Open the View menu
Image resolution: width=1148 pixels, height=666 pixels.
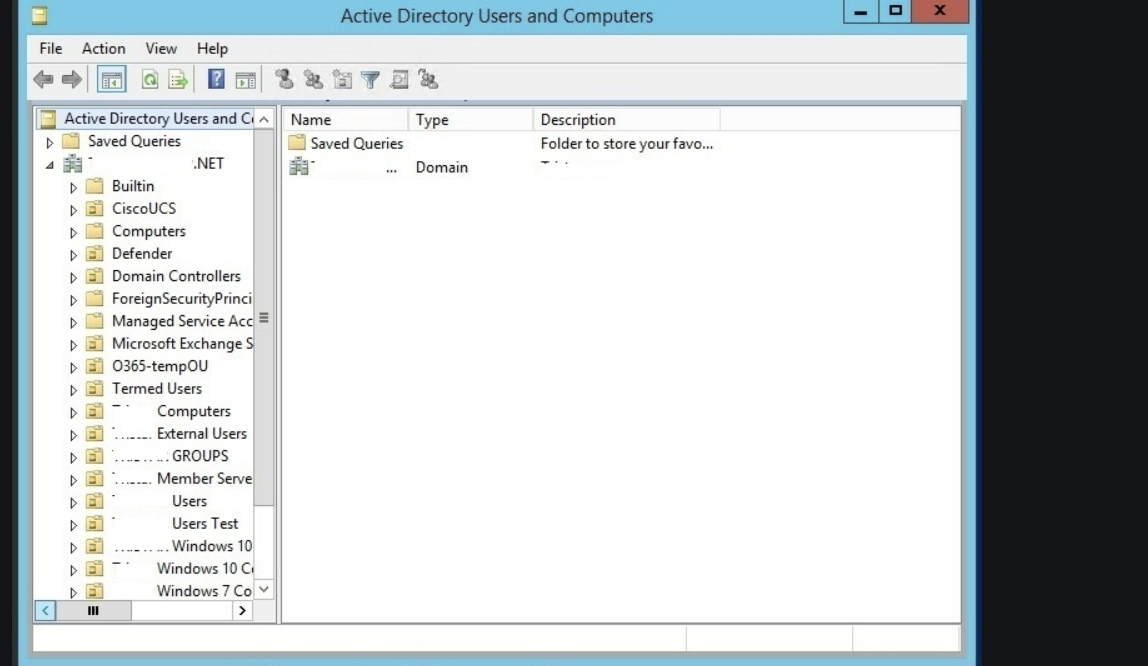(161, 48)
